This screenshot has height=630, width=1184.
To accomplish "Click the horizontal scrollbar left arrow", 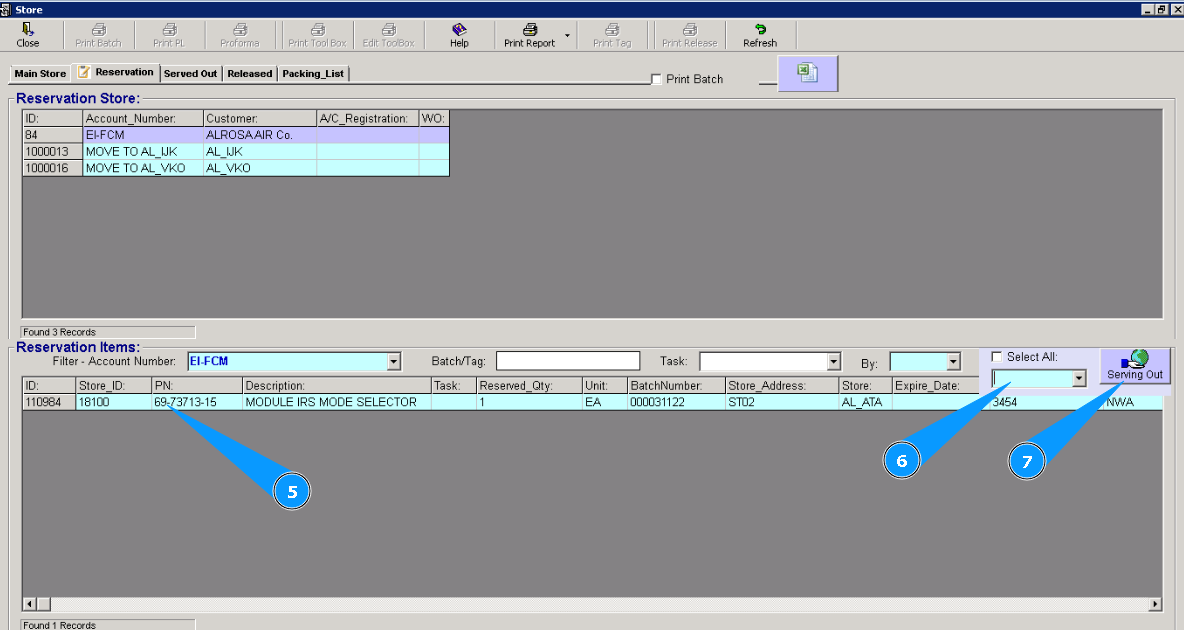I will tap(30, 604).
